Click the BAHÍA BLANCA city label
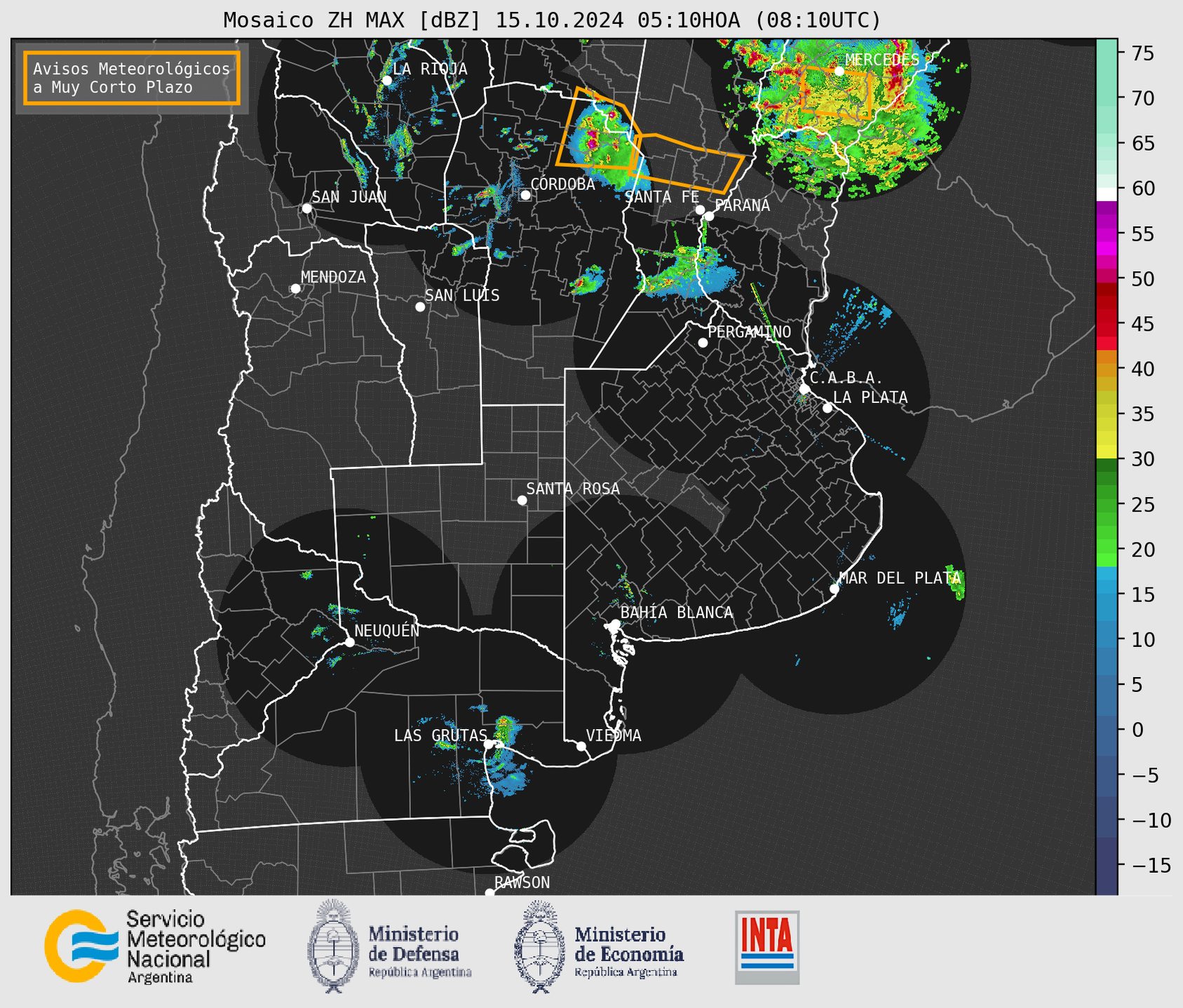1183x1008 pixels. (x=677, y=613)
